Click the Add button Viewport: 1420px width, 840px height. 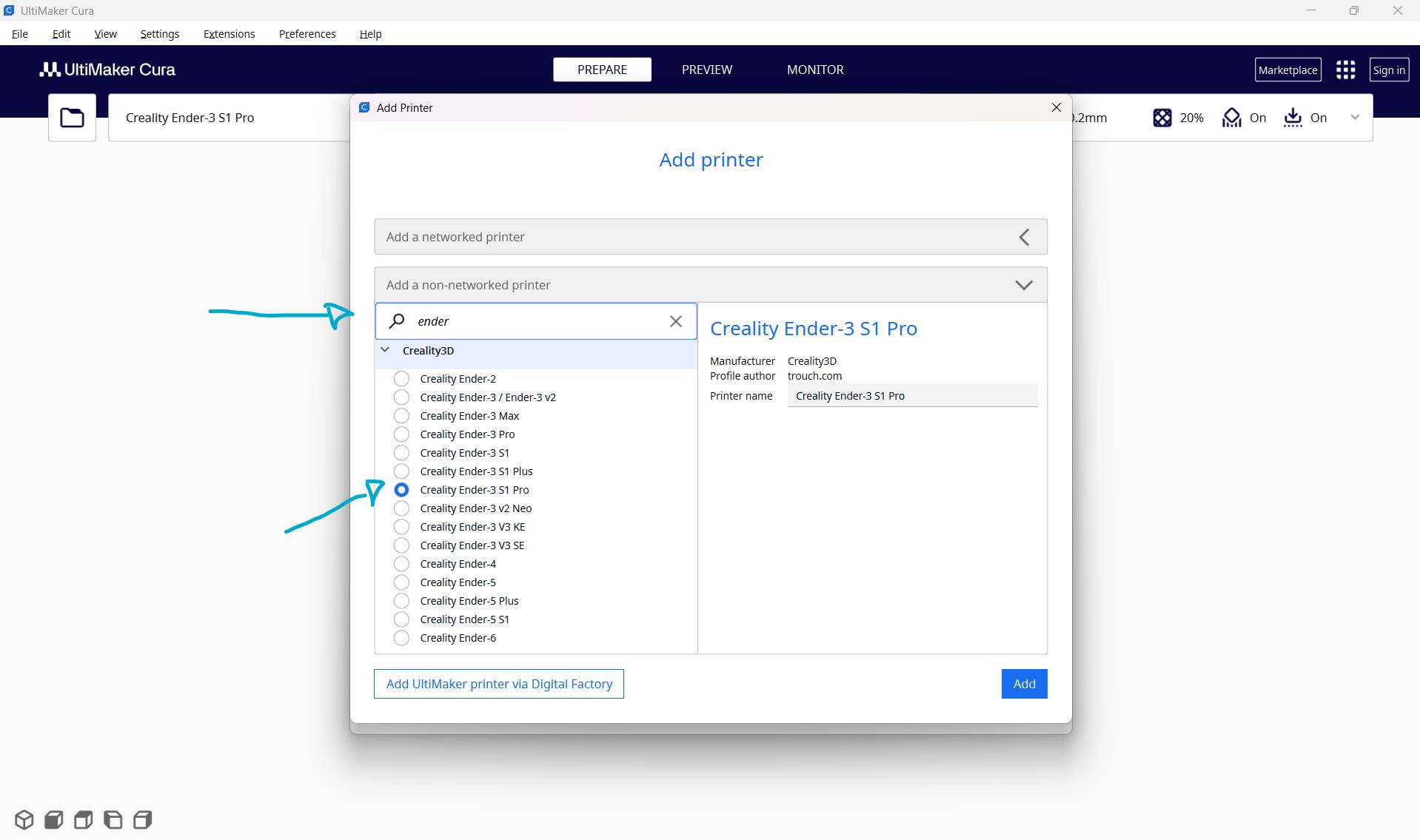pyautogui.click(x=1024, y=684)
